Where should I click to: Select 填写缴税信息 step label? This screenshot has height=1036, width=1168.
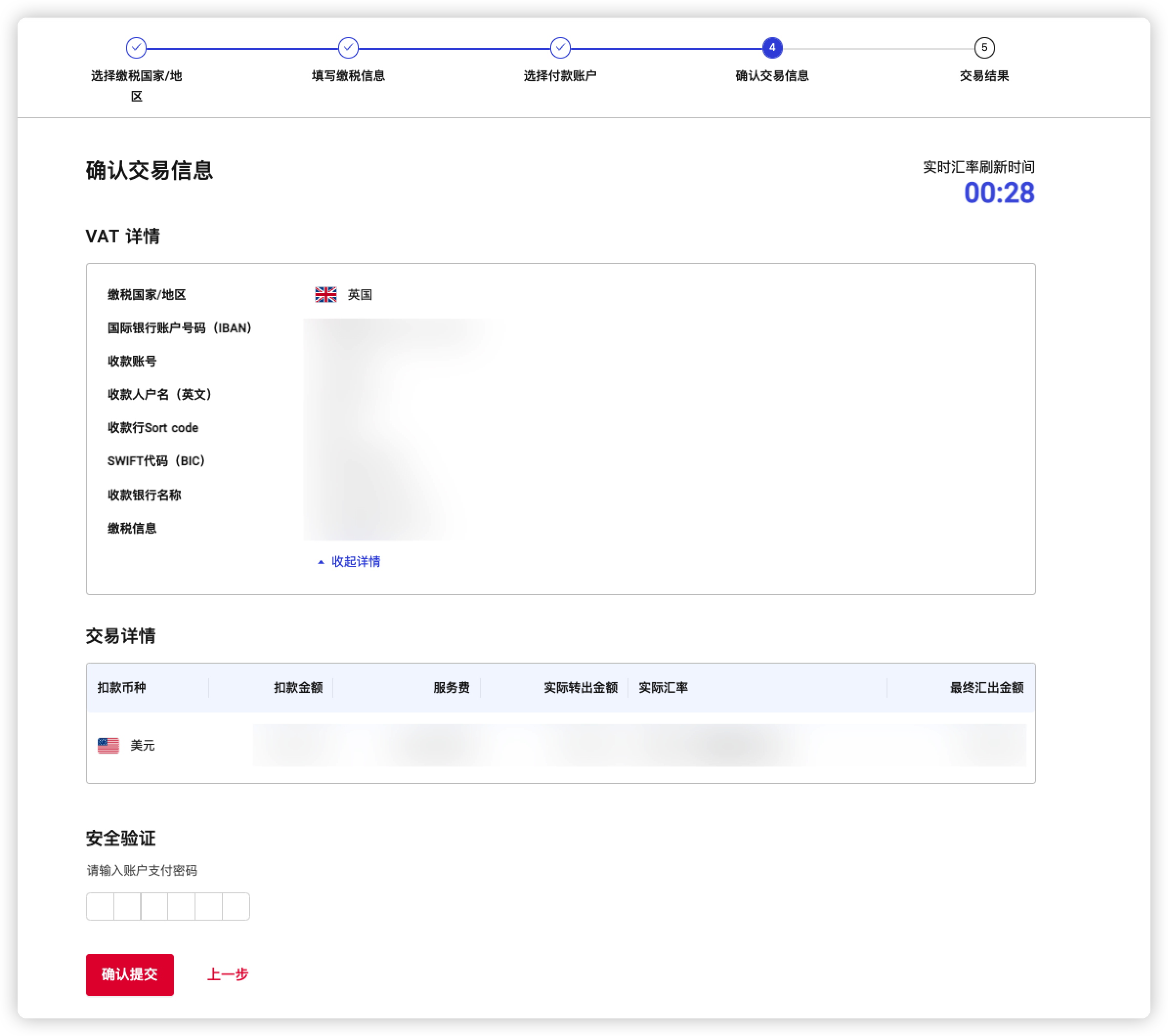348,76
